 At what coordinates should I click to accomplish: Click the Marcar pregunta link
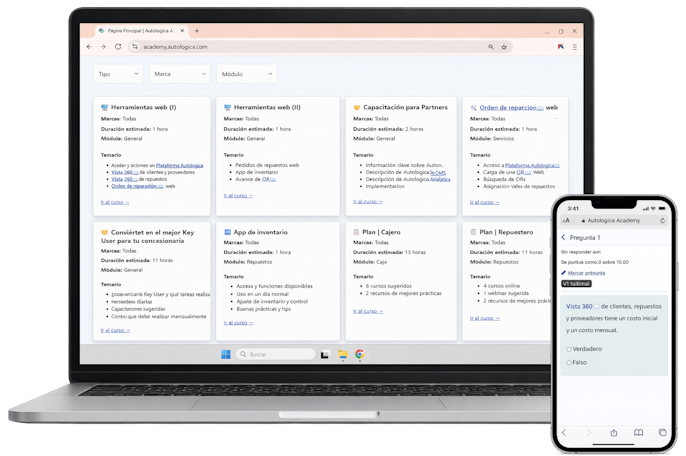[586, 273]
